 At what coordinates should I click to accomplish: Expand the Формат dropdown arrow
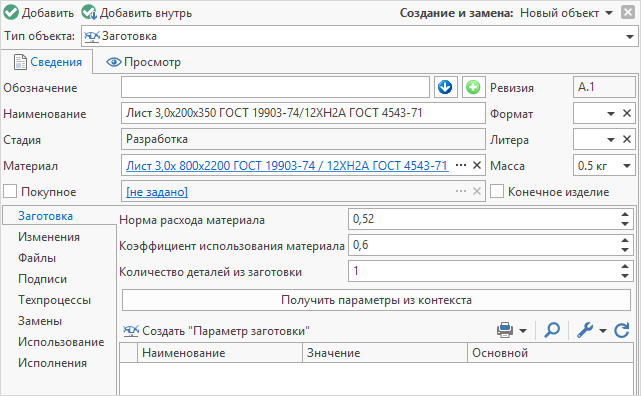point(611,114)
